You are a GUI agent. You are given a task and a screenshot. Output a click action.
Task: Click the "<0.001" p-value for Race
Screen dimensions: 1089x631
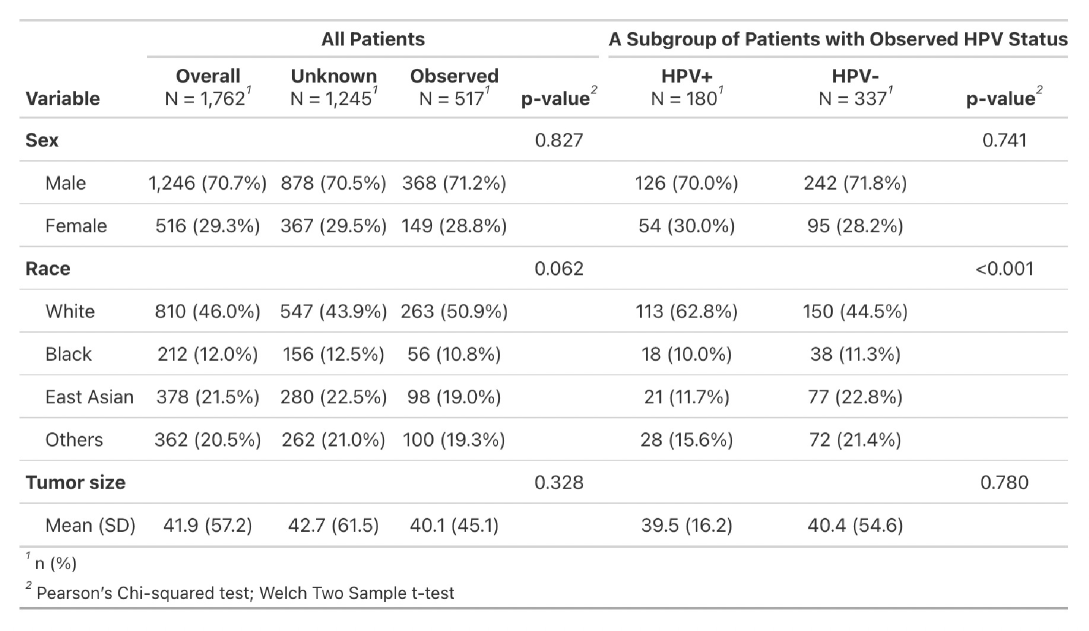(x=1005, y=268)
